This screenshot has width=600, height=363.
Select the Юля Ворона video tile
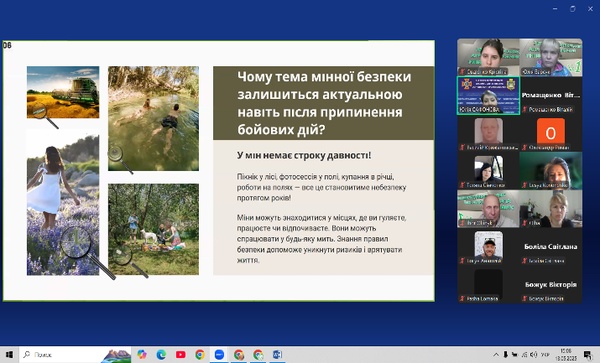551,57
